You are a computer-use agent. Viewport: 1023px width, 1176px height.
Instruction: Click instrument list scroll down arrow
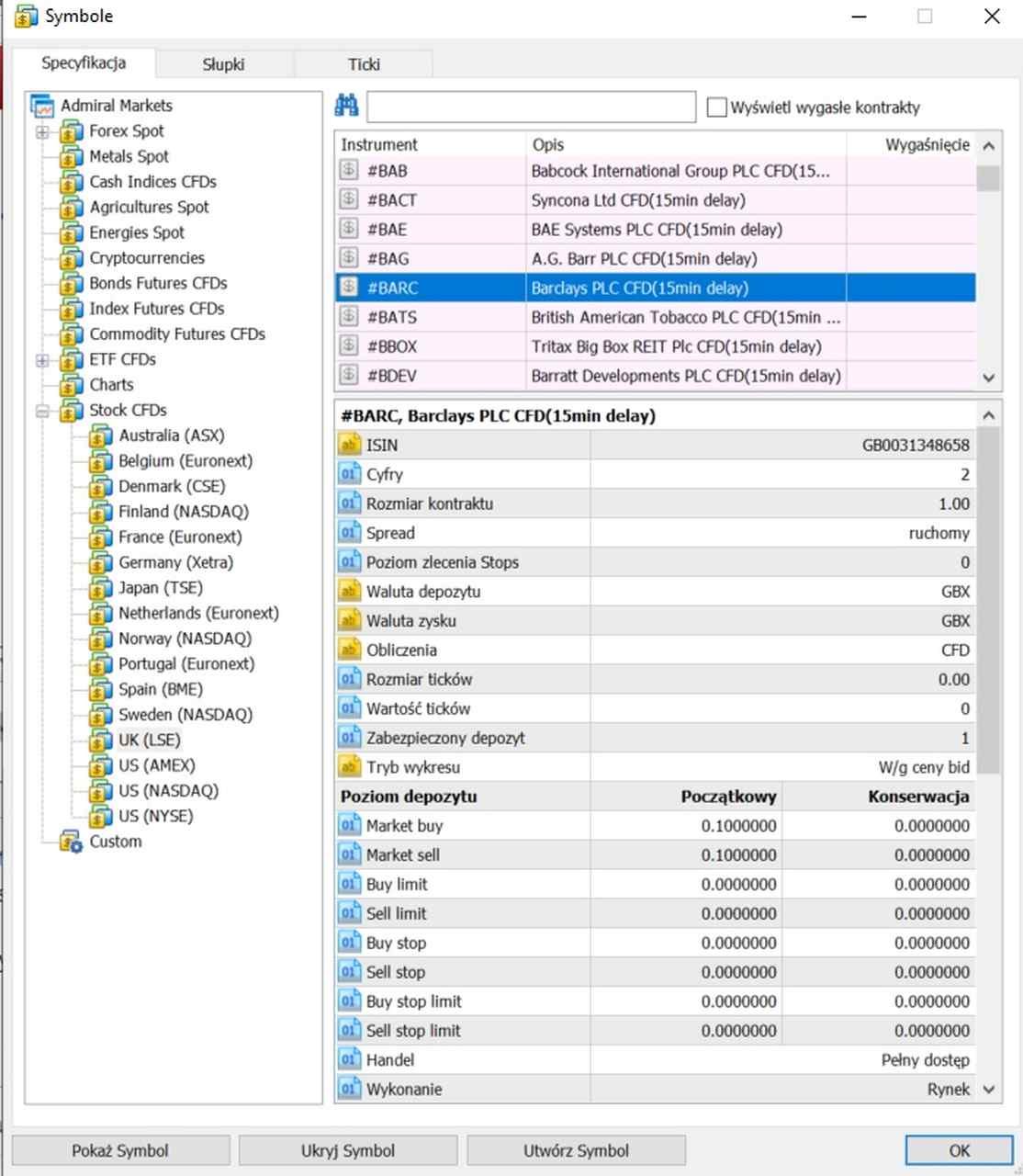988,377
